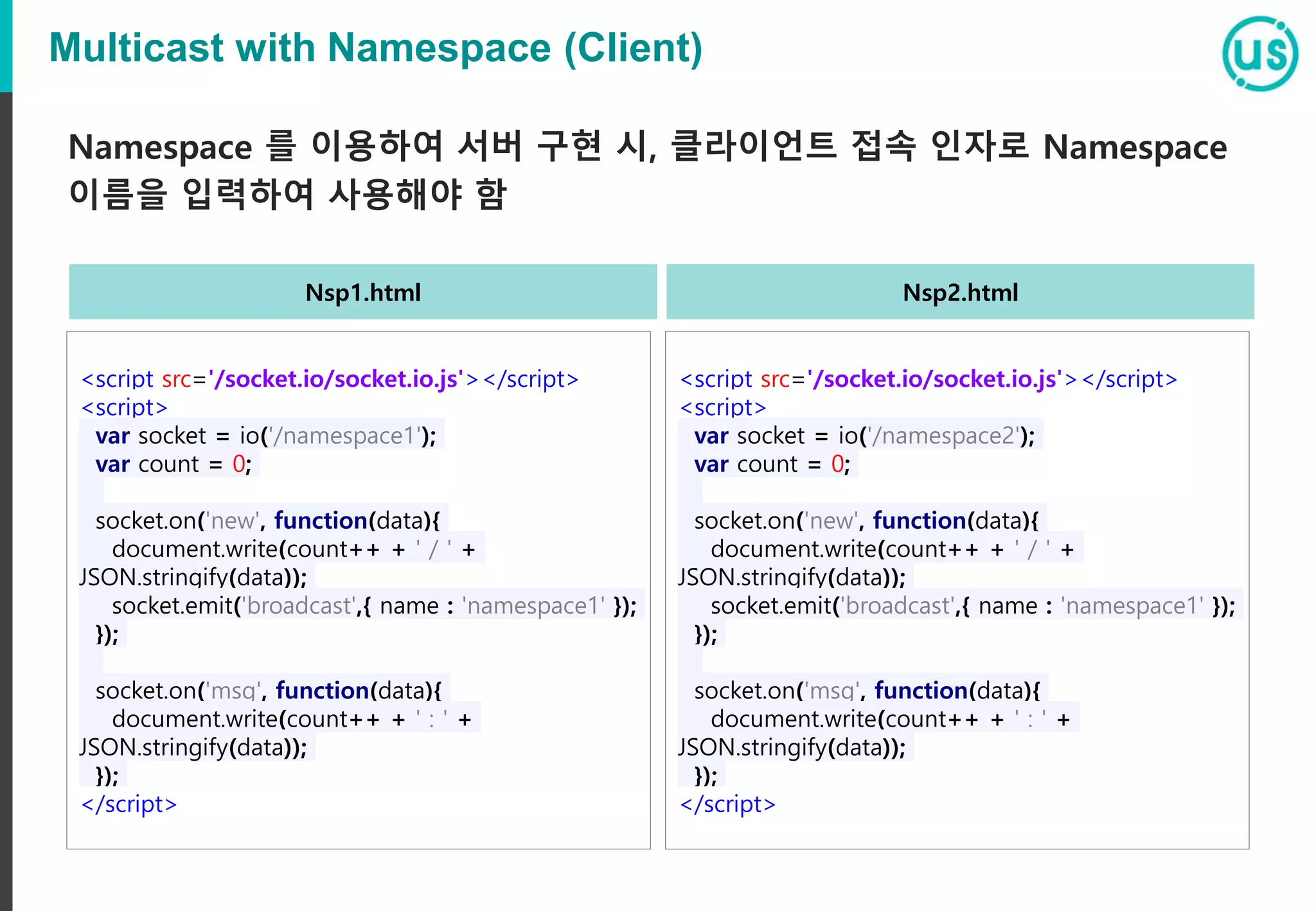The width and height of the screenshot is (1316, 911).
Task: Select the Nsp2.html header cell
Action: (x=960, y=292)
